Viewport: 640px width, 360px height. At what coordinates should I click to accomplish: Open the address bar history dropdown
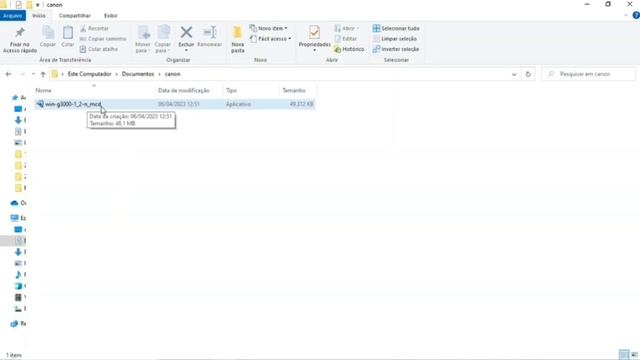coord(514,74)
